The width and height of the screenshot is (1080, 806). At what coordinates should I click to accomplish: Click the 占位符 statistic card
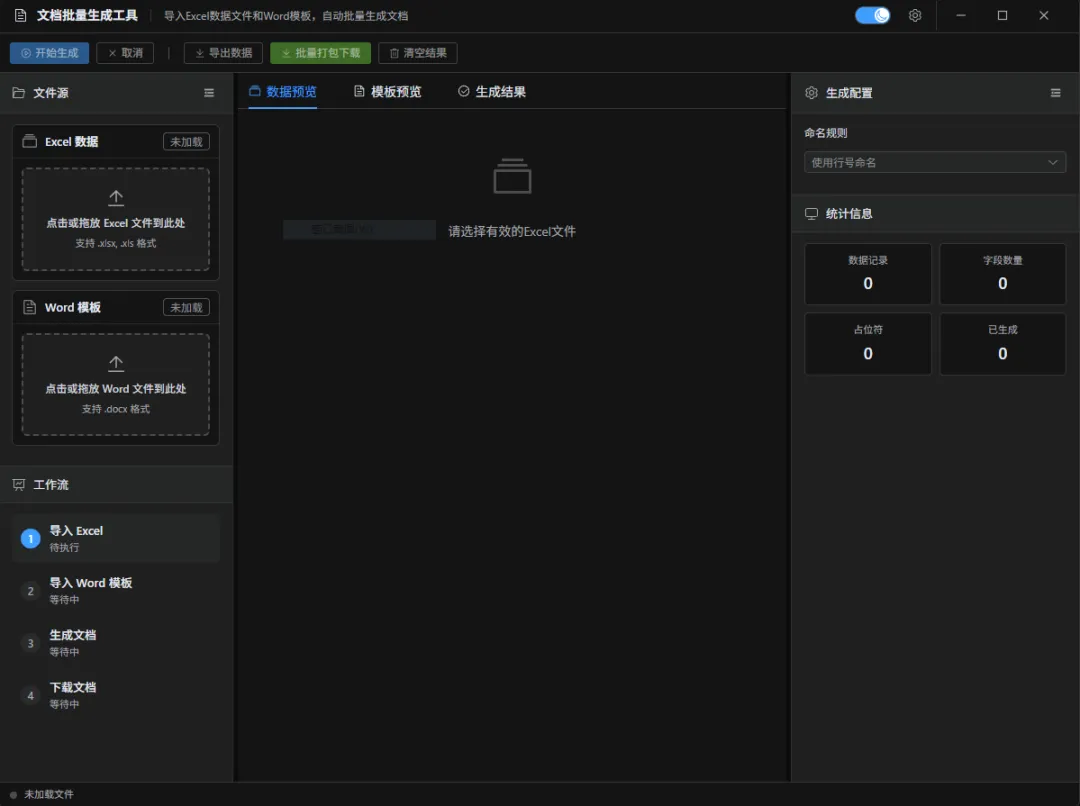(868, 344)
